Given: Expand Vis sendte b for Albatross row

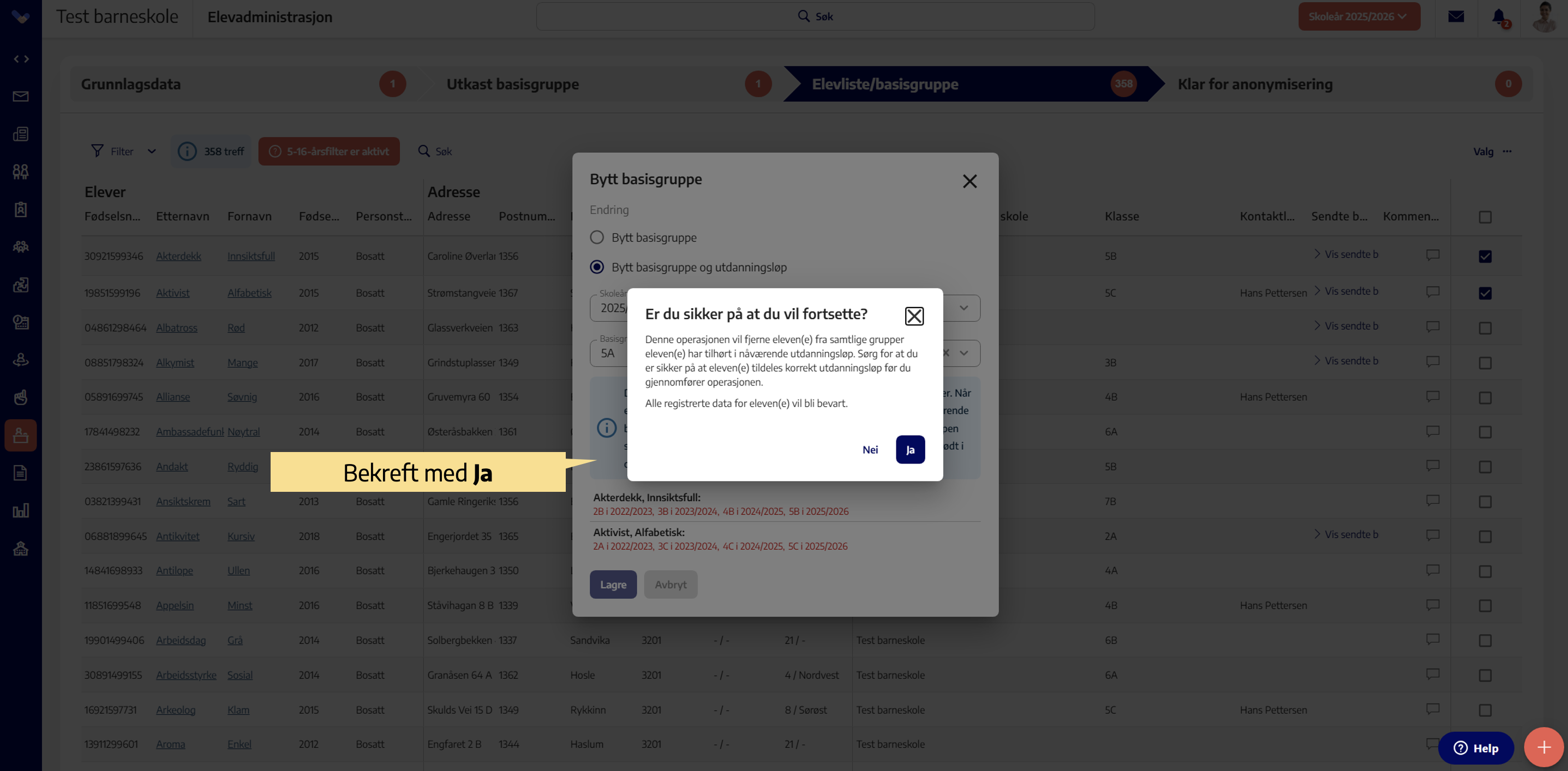Looking at the screenshot, I should (1346, 326).
